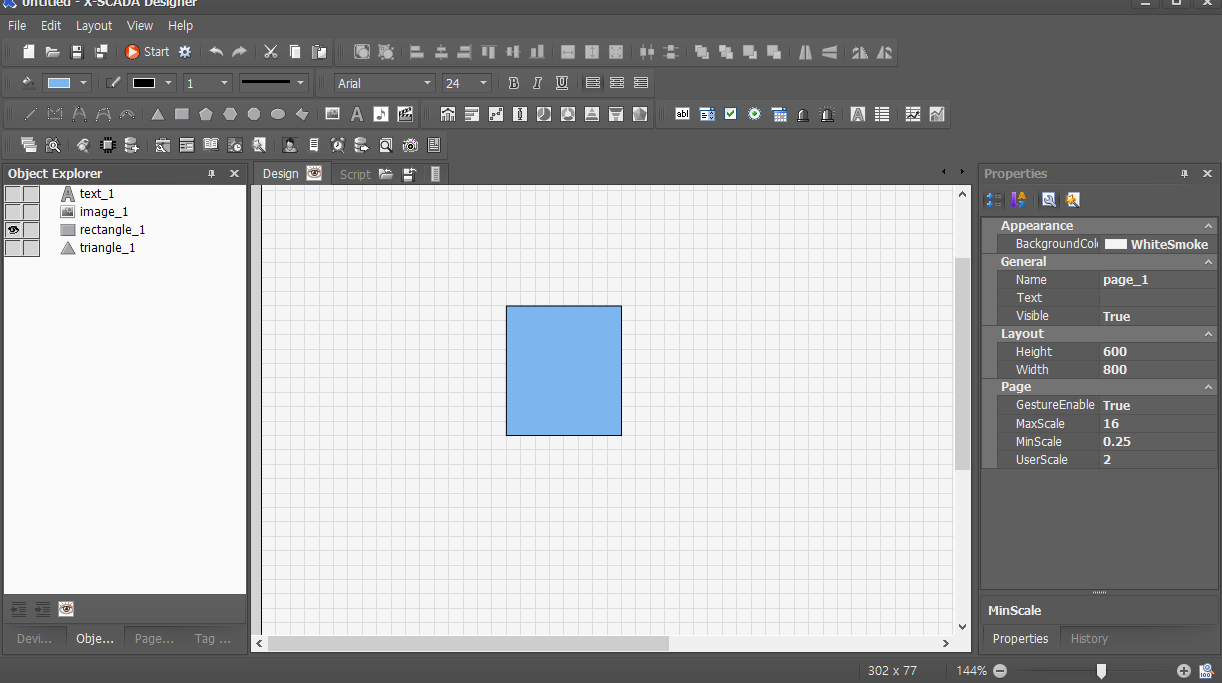
Task: Insert a trend line chart control
Action: (x=912, y=114)
